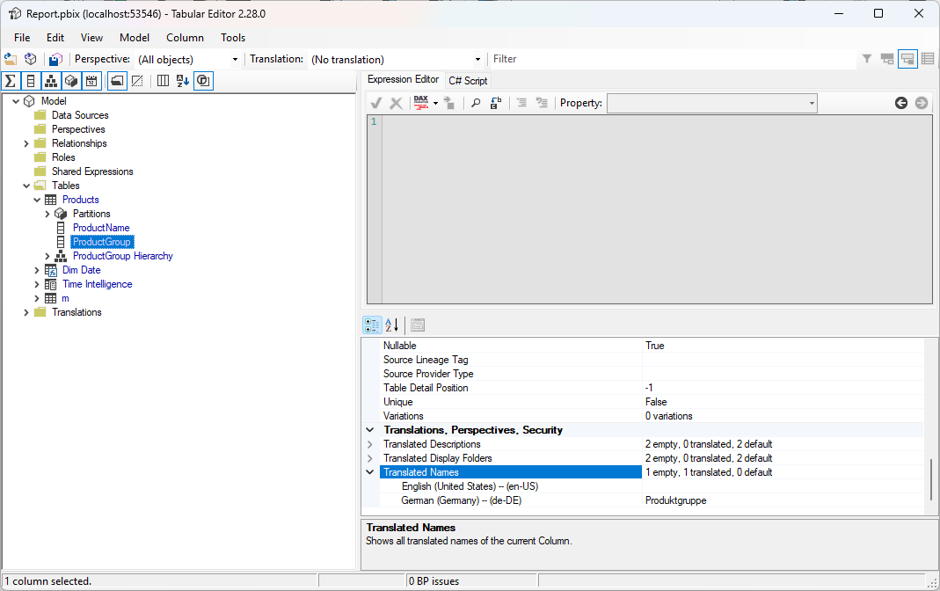This screenshot has height=591, width=940.
Task: Open File menu
Action: point(22,37)
